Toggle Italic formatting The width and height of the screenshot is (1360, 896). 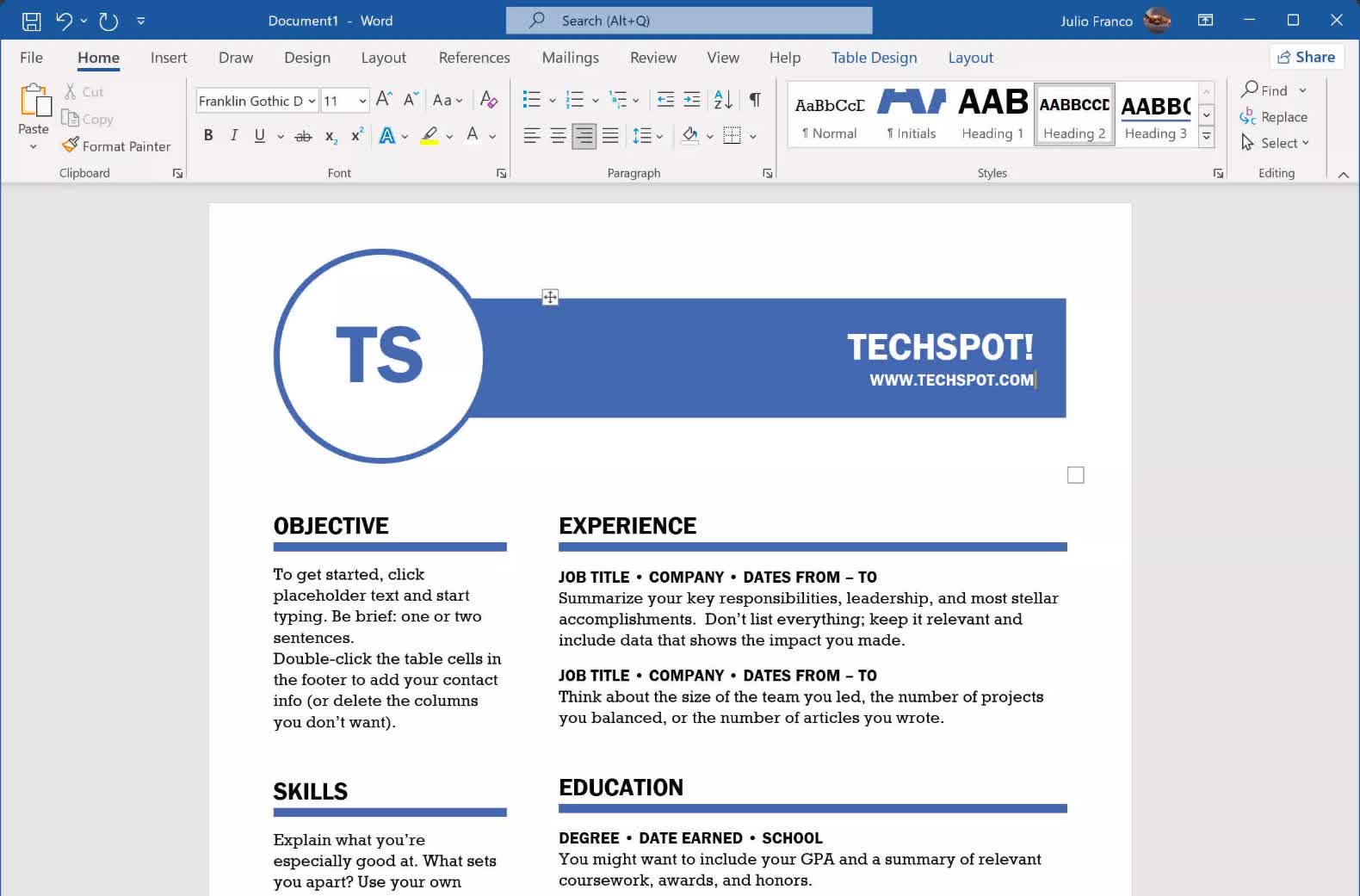pyautogui.click(x=233, y=135)
